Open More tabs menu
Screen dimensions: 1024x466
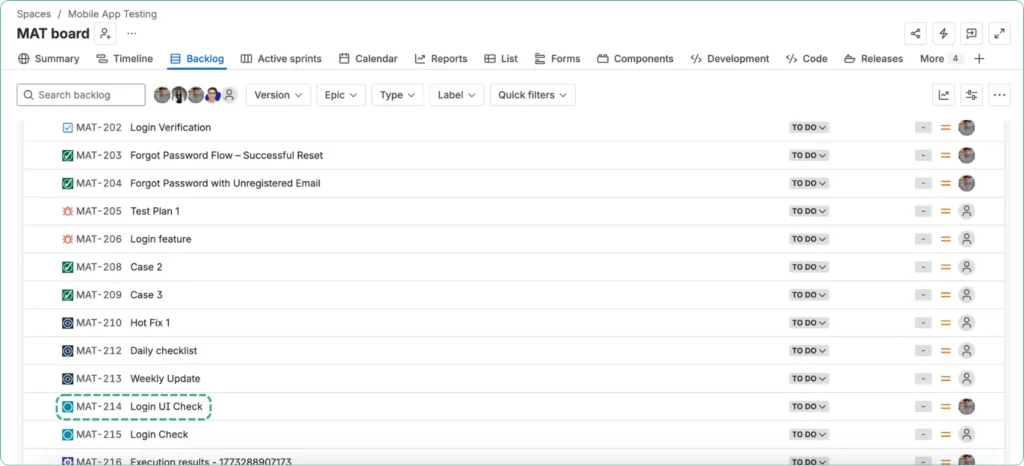click(x=941, y=59)
